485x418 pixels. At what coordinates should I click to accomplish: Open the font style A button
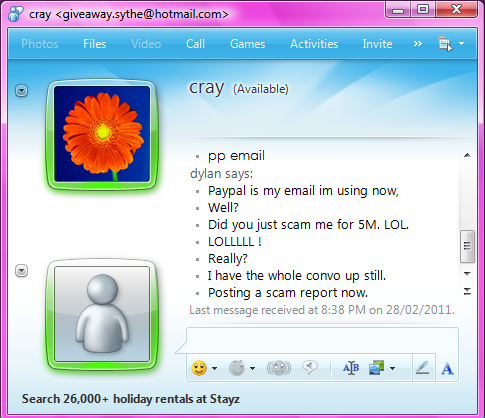[x=447, y=369]
